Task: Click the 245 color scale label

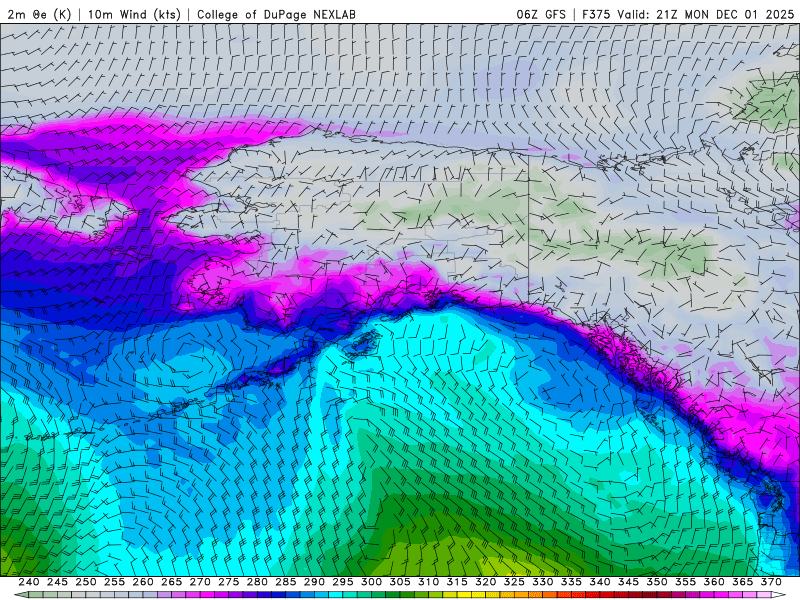Action: 57,582
